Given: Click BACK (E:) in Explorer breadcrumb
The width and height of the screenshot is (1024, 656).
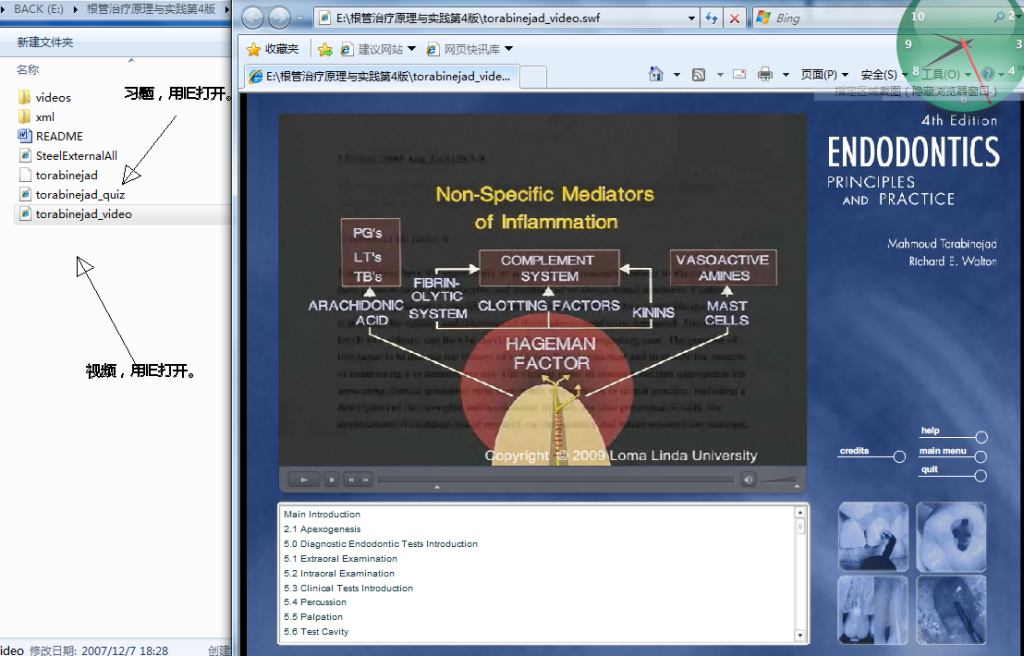Looking at the screenshot, I should [39, 9].
